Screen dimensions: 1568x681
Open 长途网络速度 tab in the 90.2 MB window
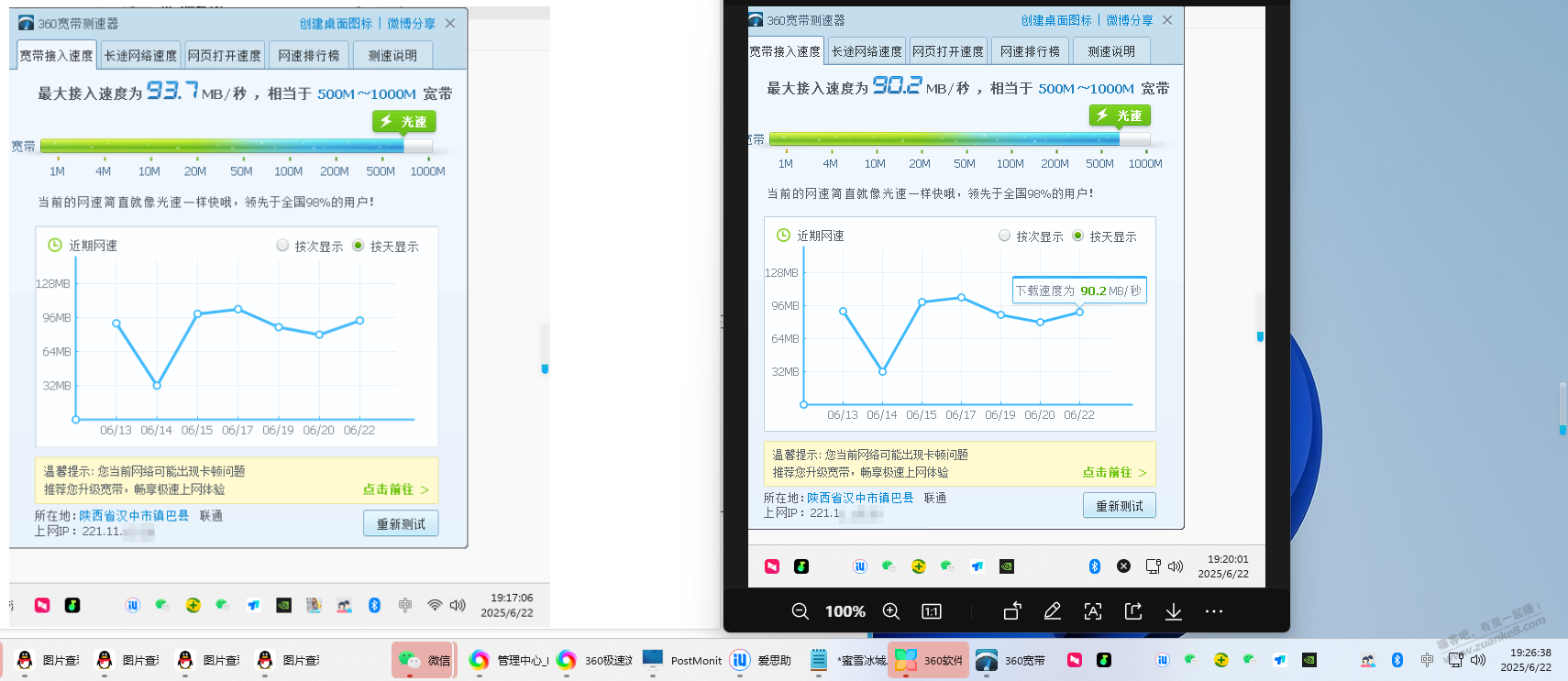(867, 51)
